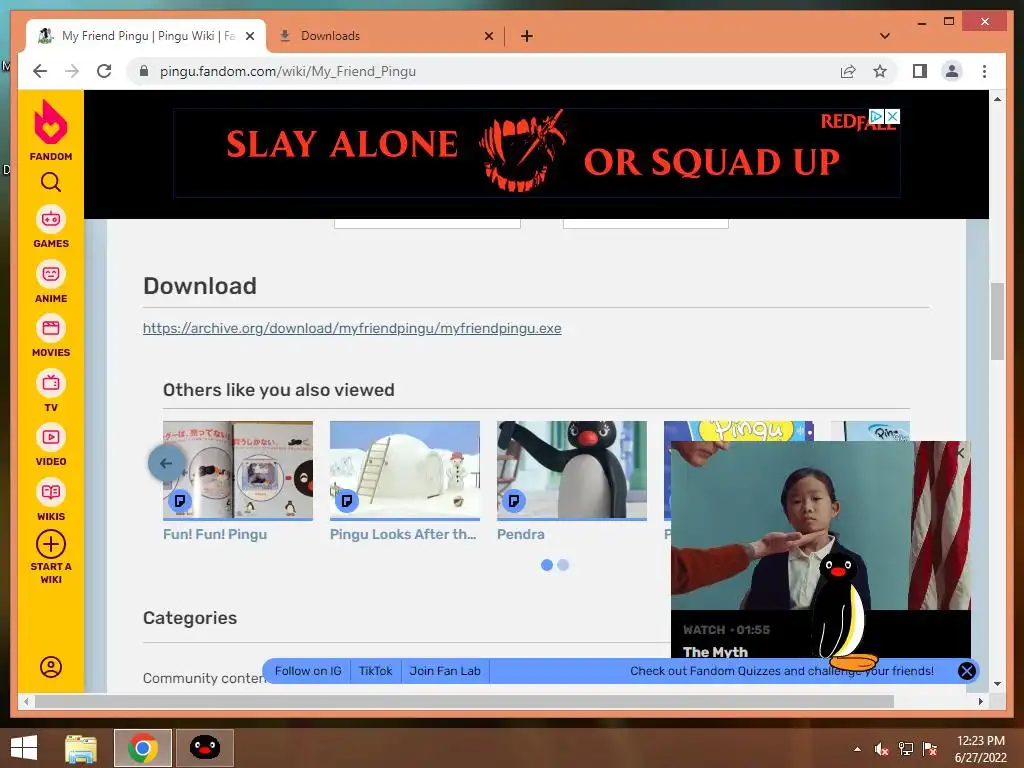
Task: Close the My Friend Pingu tab
Action: (249, 36)
